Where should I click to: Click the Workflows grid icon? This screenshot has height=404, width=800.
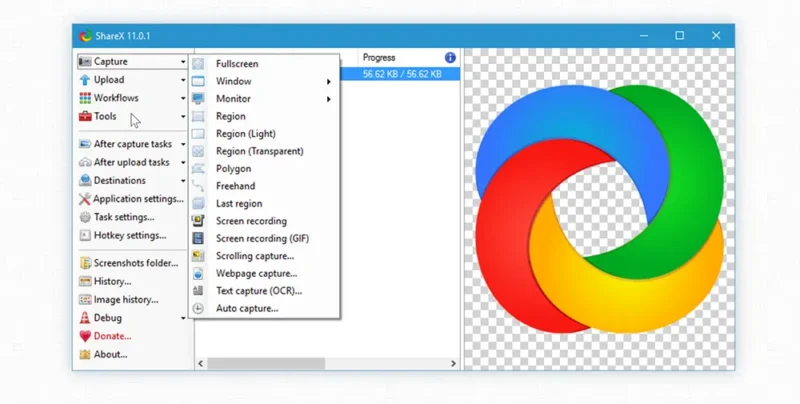[85, 98]
